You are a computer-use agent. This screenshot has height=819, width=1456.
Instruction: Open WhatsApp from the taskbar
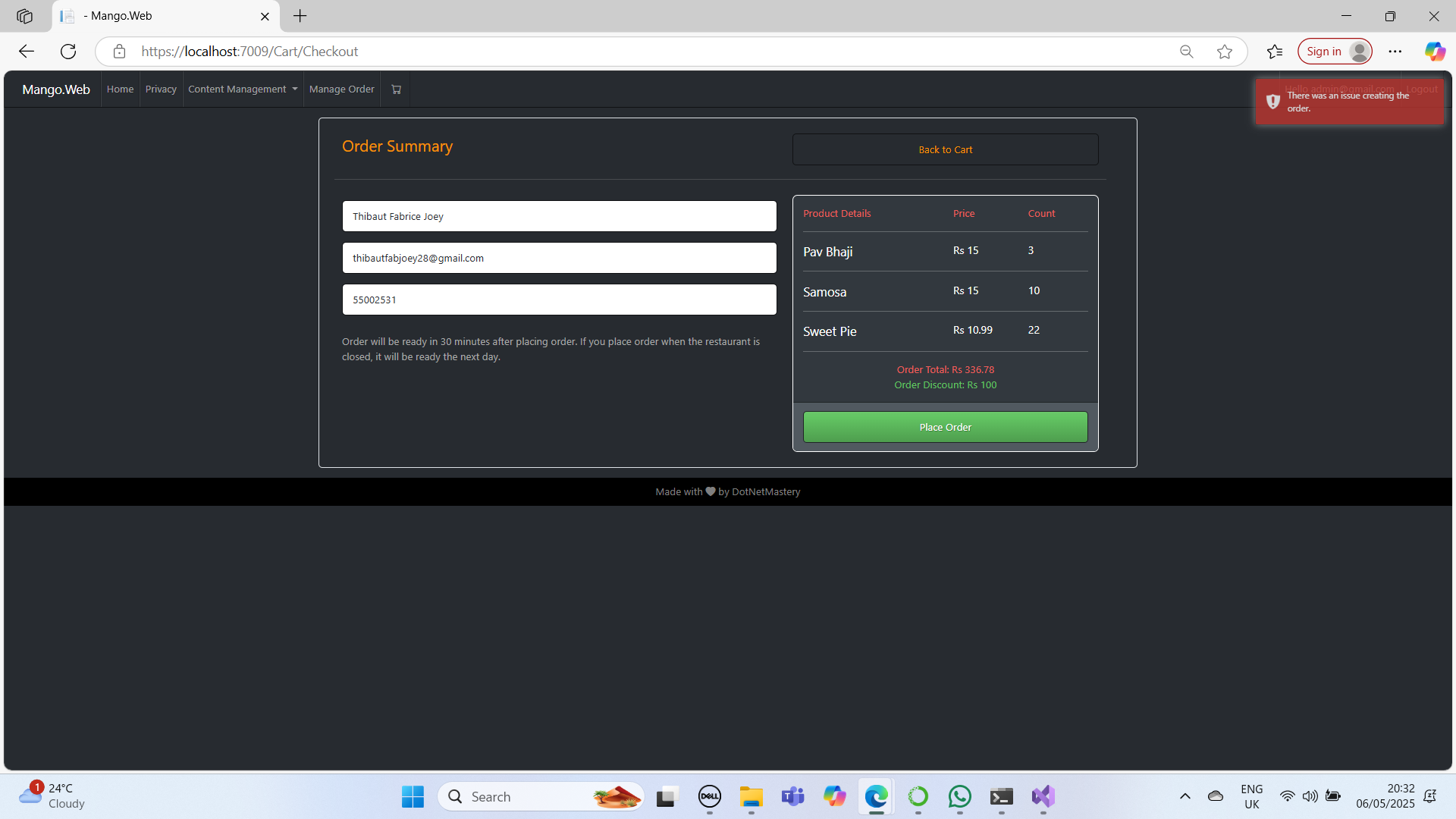(x=959, y=796)
